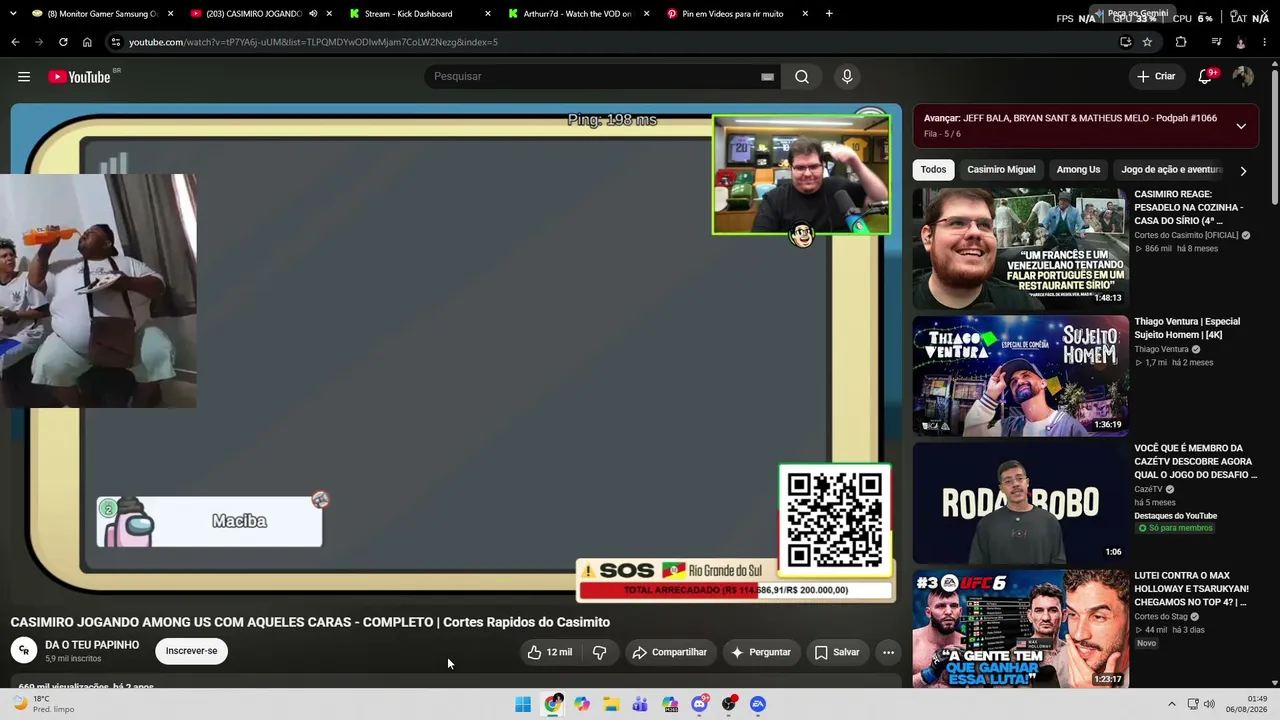Screen dimensions: 1280x720
Task: Click the Perguntar ask button
Action: click(x=761, y=652)
